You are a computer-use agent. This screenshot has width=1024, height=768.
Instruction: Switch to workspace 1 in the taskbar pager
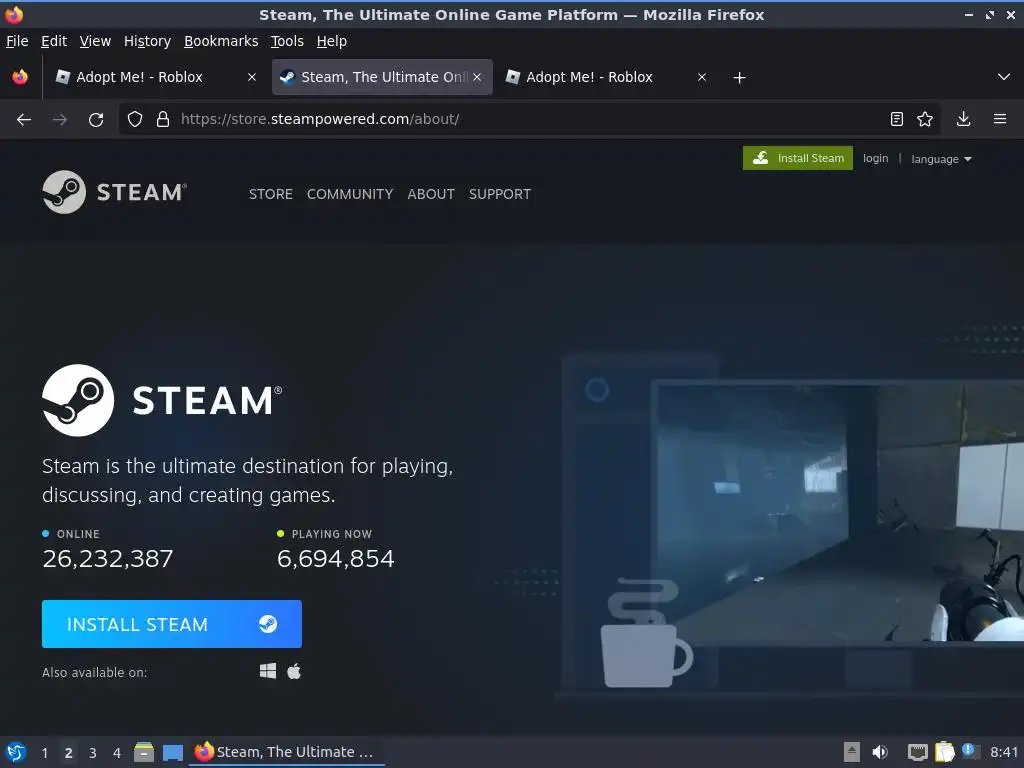pos(44,753)
